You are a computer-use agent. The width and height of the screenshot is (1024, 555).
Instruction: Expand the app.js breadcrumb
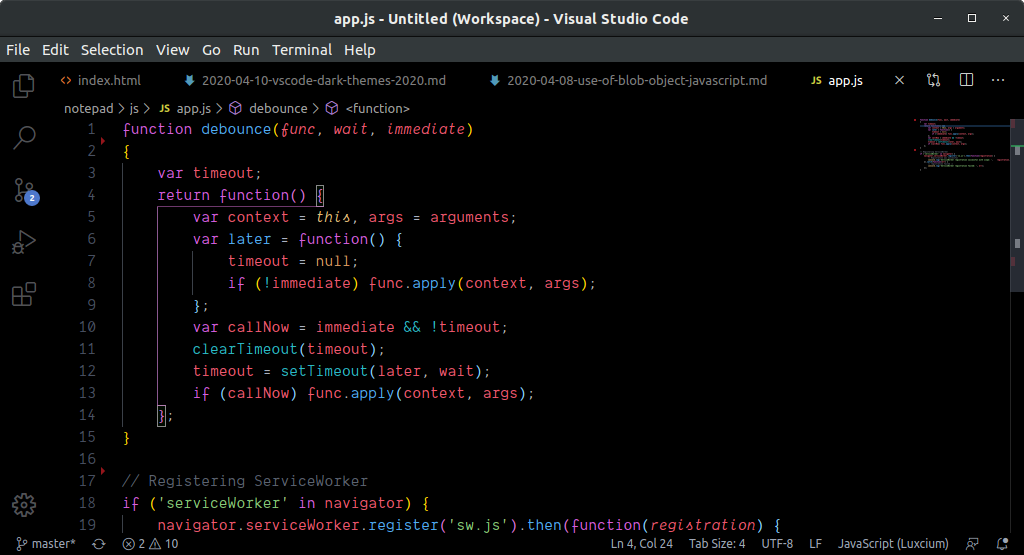pyautogui.click(x=185, y=108)
